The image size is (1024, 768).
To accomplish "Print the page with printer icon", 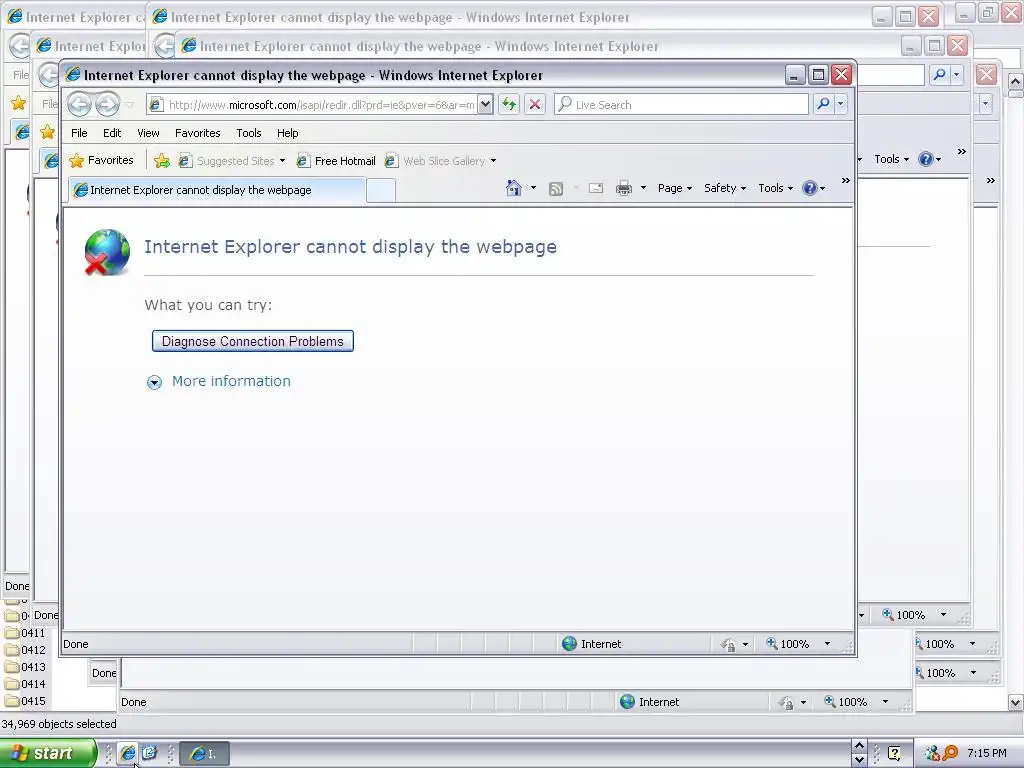I will (624, 188).
